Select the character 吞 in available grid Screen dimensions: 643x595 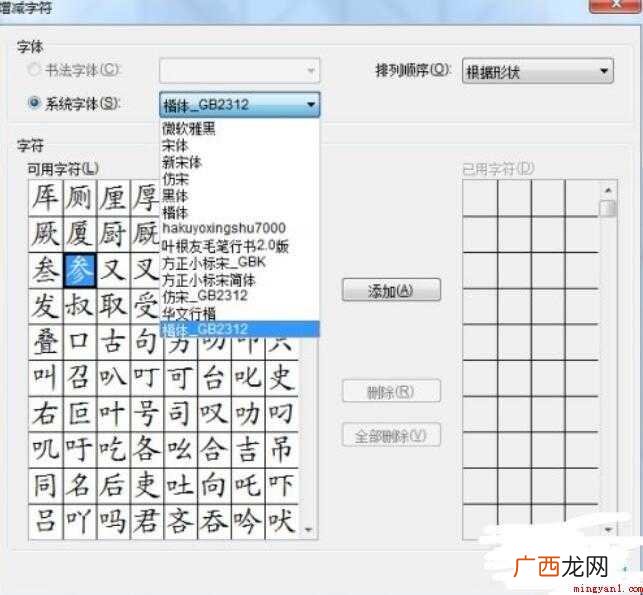(x=214, y=522)
